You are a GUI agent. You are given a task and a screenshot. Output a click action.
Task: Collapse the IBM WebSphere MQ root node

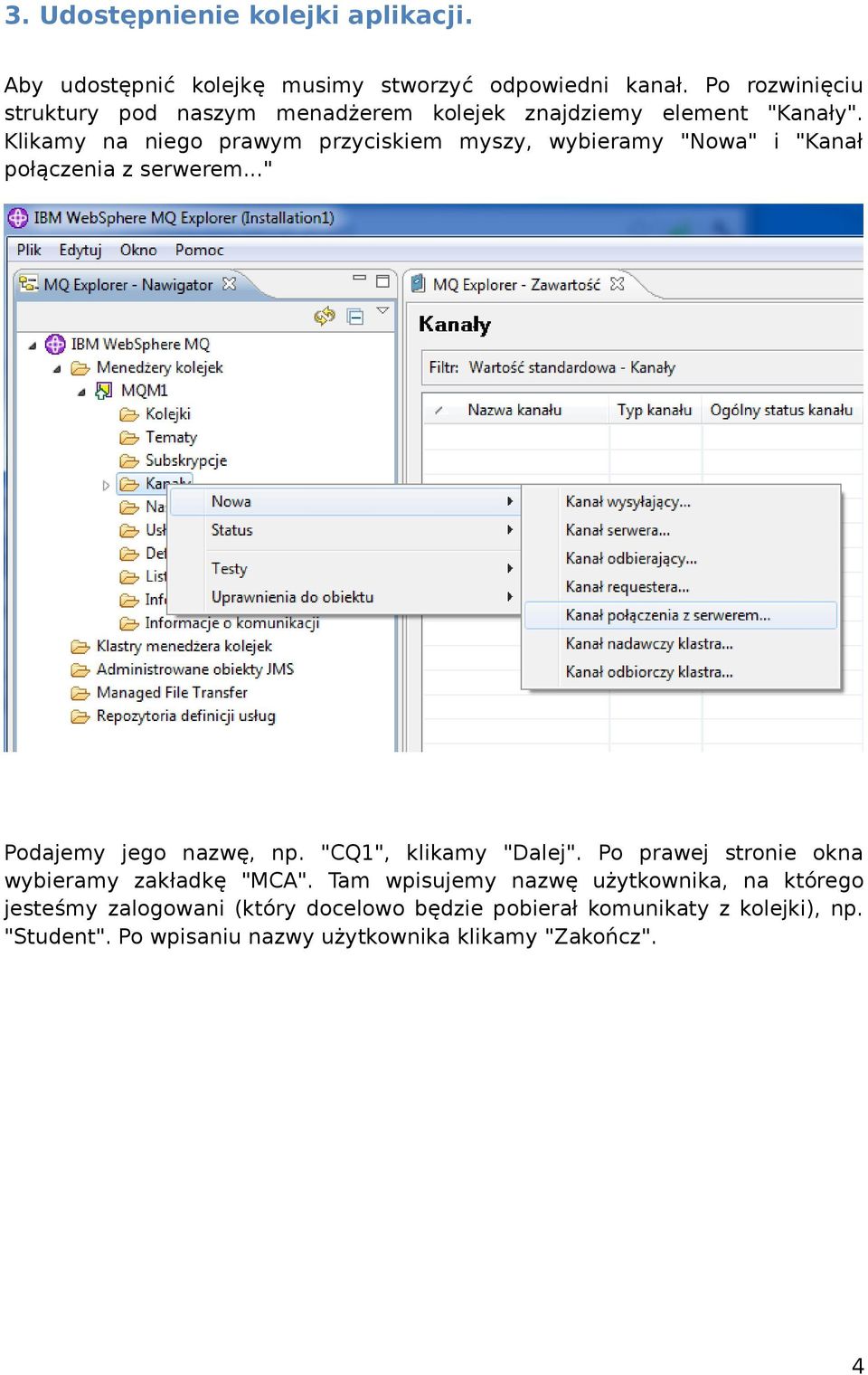click(x=33, y=346)
